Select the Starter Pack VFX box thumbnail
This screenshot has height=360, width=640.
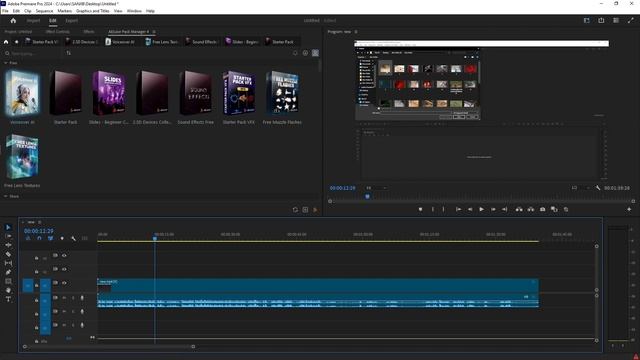[239, 93]
